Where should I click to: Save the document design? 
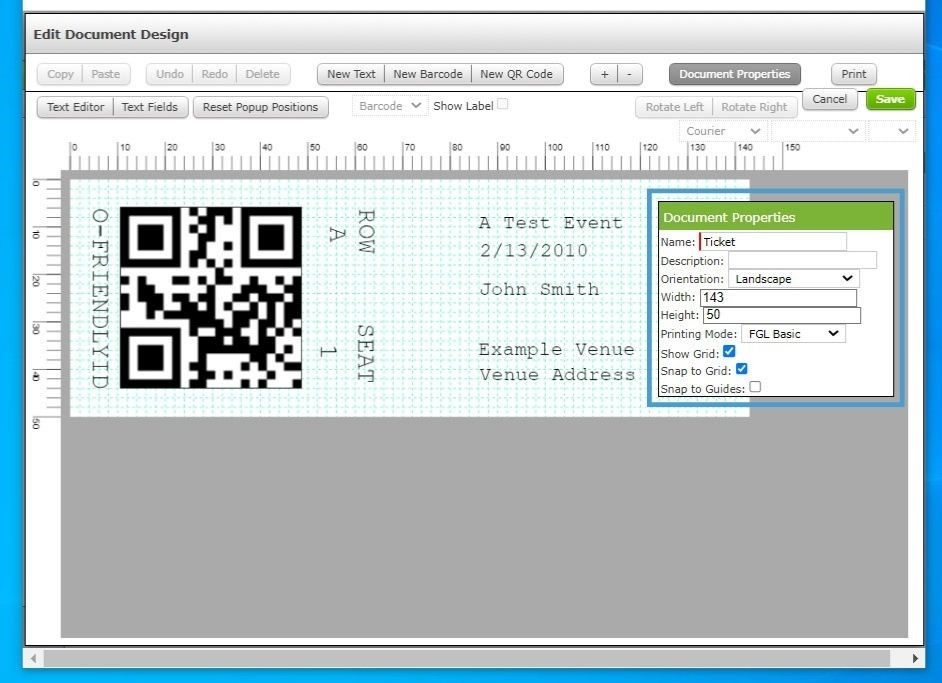(890, 99)
